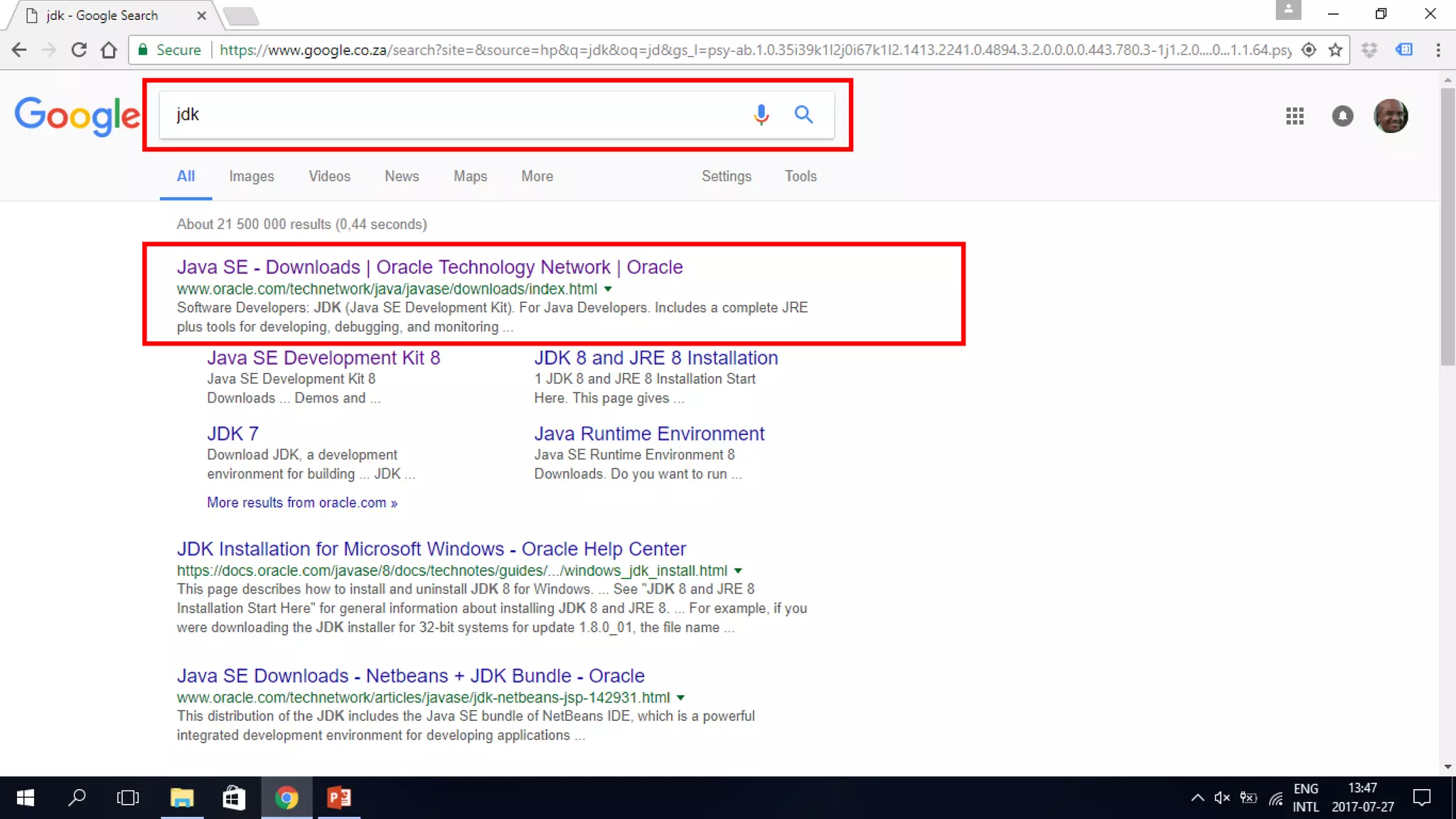
Task: Open JDK 8 and JRE 8 Installation link
Action: click(655, 358)
